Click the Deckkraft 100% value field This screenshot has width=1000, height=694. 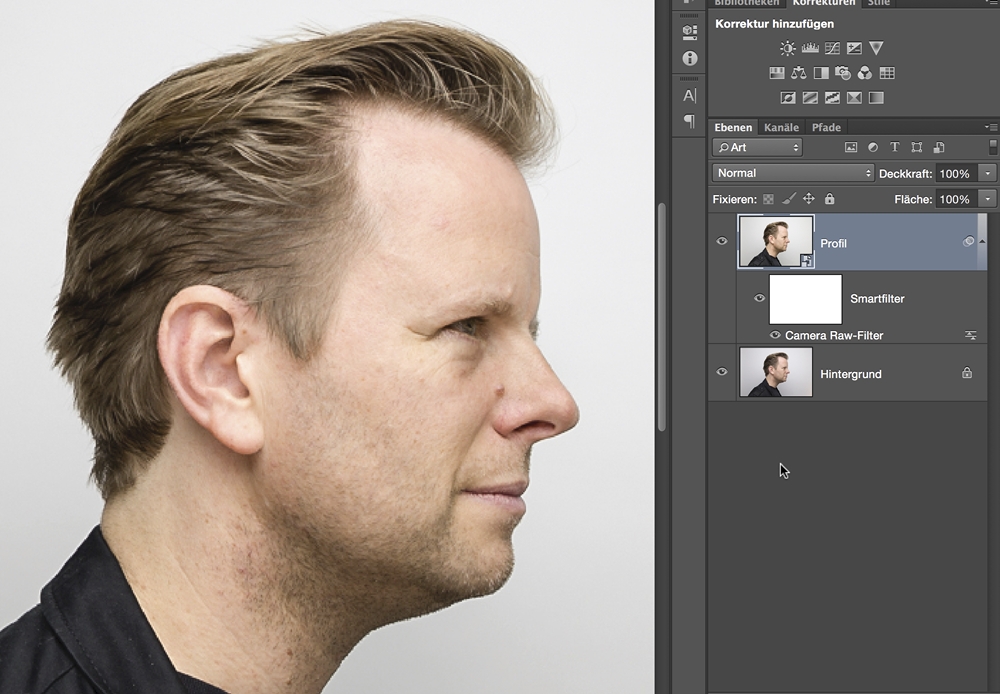pos(957,174)
